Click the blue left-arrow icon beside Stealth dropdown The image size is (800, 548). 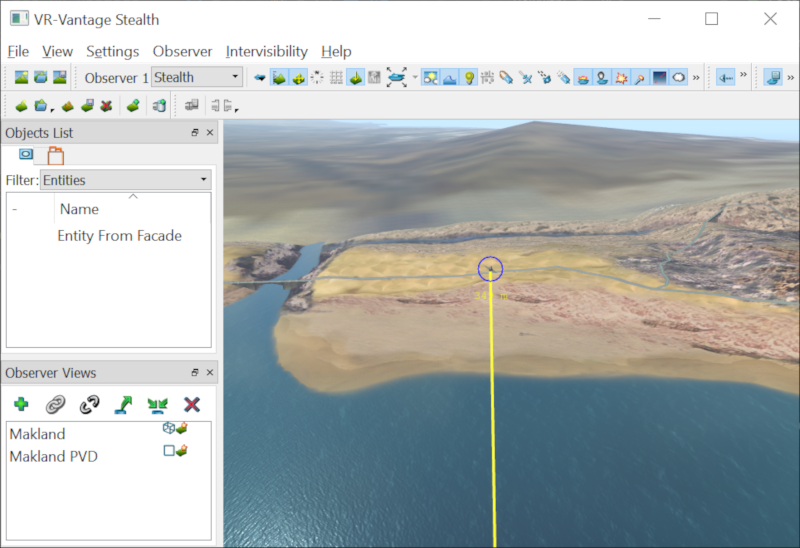260,78
